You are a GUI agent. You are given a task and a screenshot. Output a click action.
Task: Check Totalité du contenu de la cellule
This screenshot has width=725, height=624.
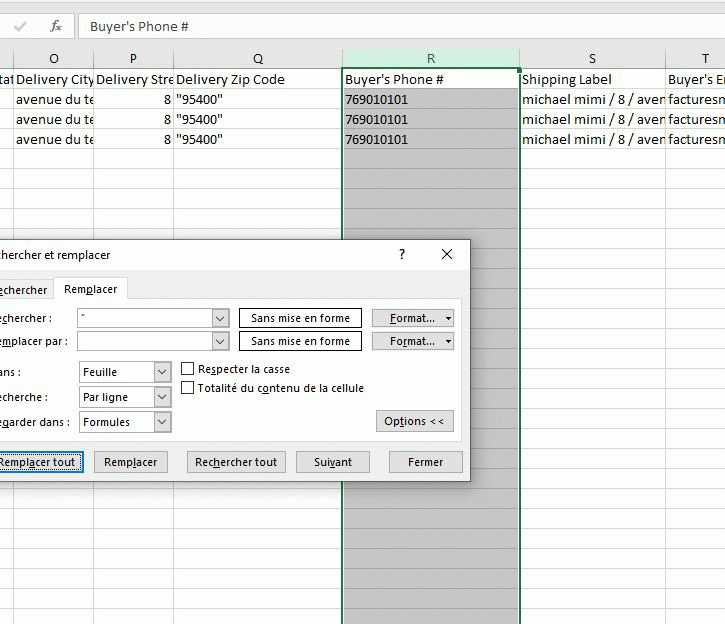pos(188,388)
